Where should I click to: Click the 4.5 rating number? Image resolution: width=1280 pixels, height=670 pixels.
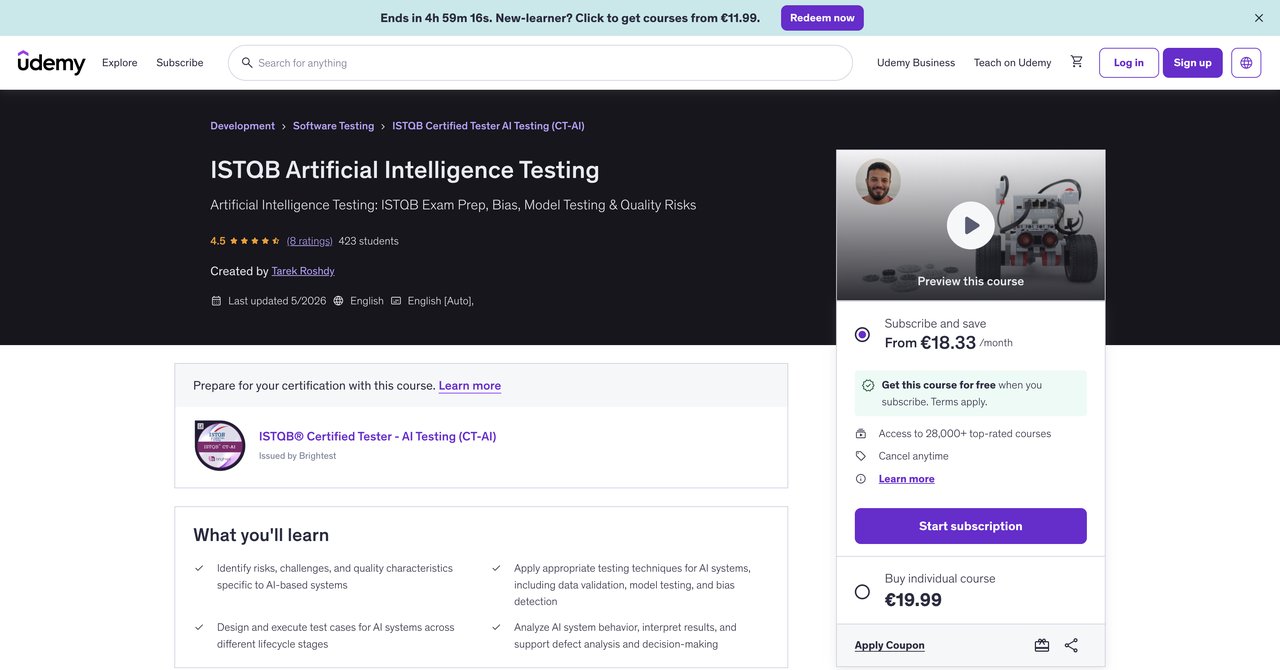click(218, 241)
